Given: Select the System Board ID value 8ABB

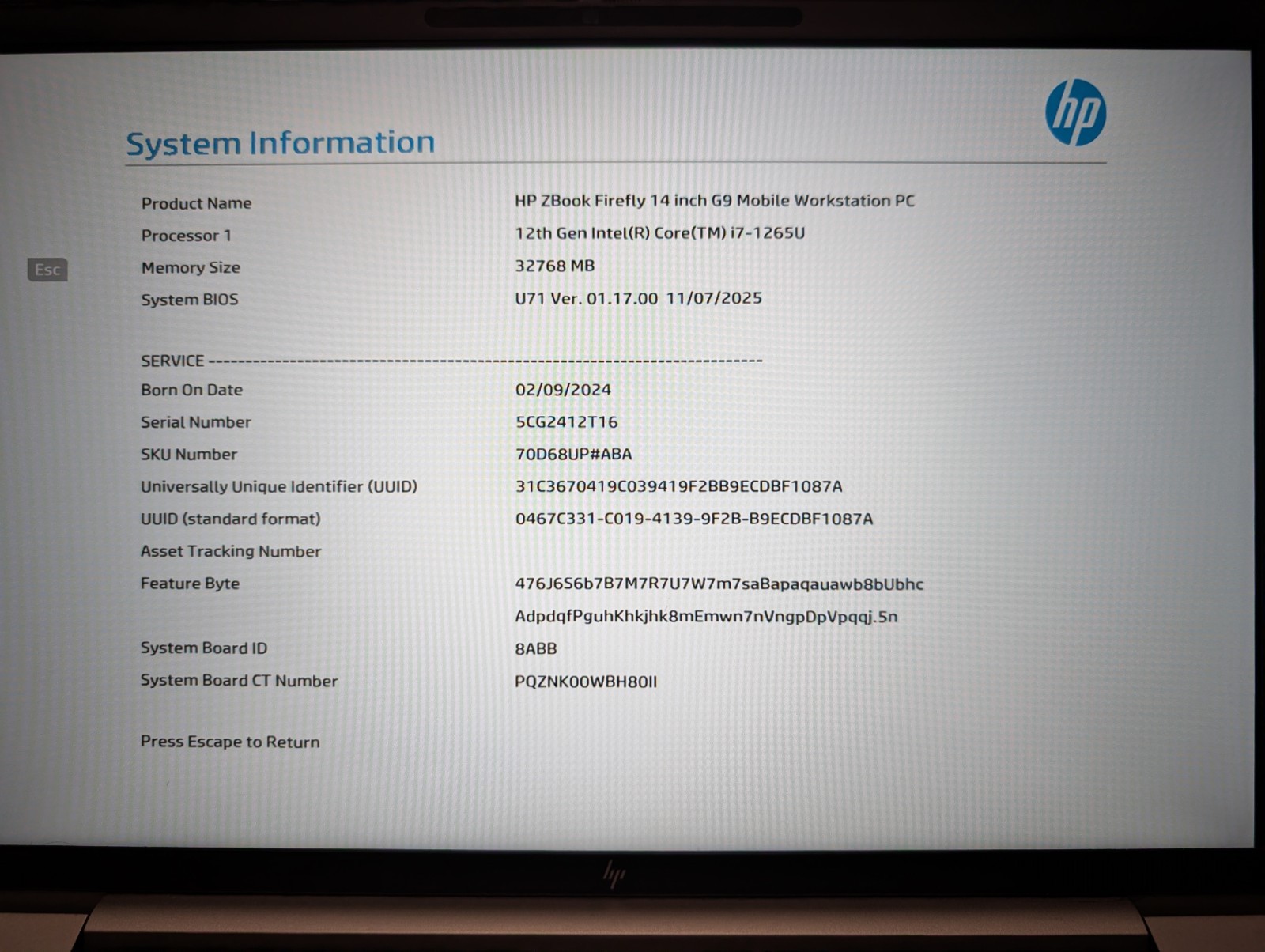Looking at the screenshot, I should pos(536,649).
